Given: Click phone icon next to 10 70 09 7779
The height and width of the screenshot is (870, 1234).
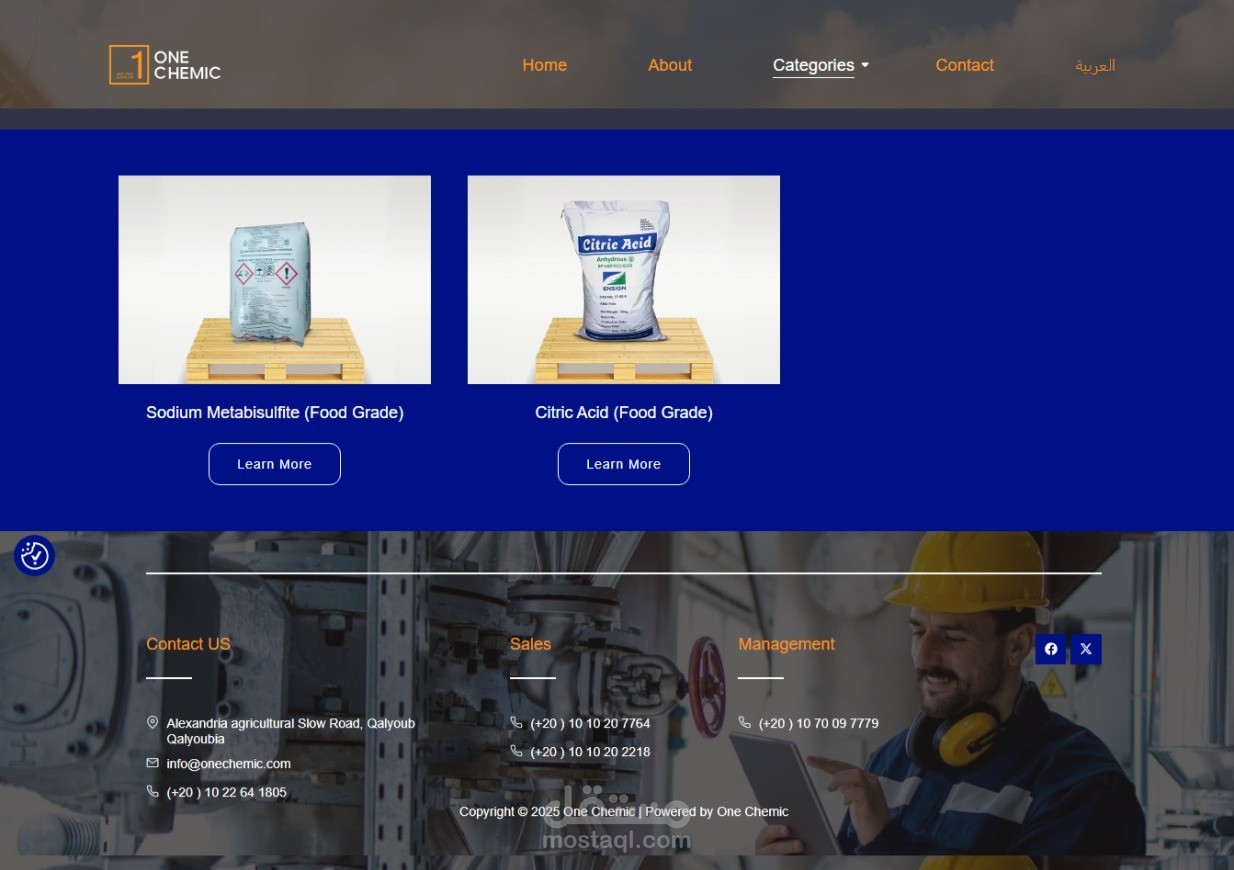Looking at the screenshot, I should tap(744, 722).
